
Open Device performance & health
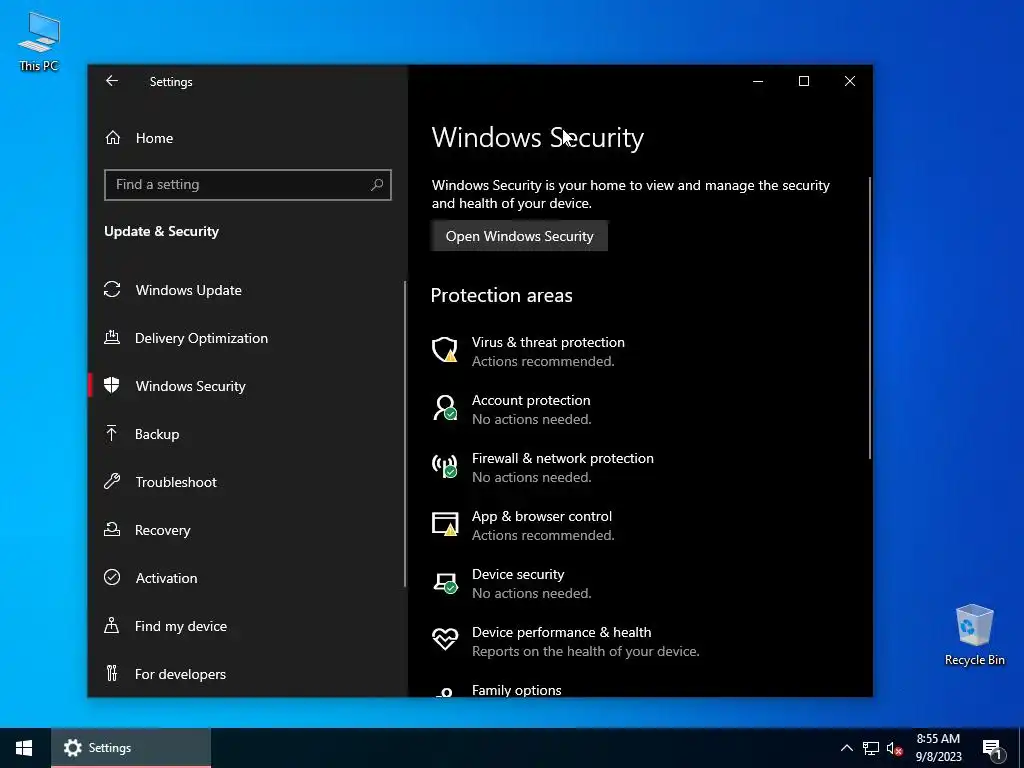click(x=566, y=641)
